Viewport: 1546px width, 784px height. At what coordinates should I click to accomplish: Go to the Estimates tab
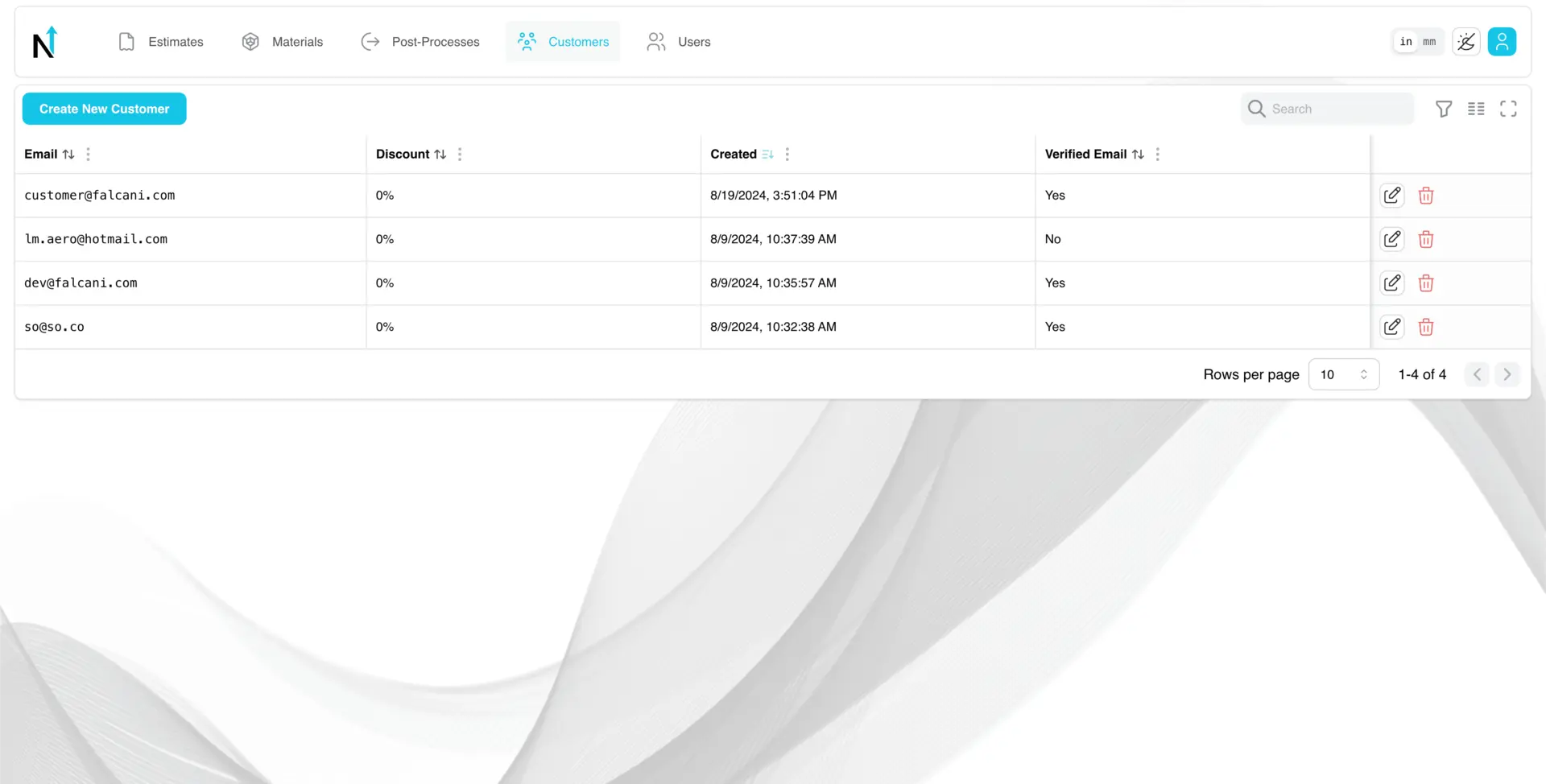click(x=161, y=42)
